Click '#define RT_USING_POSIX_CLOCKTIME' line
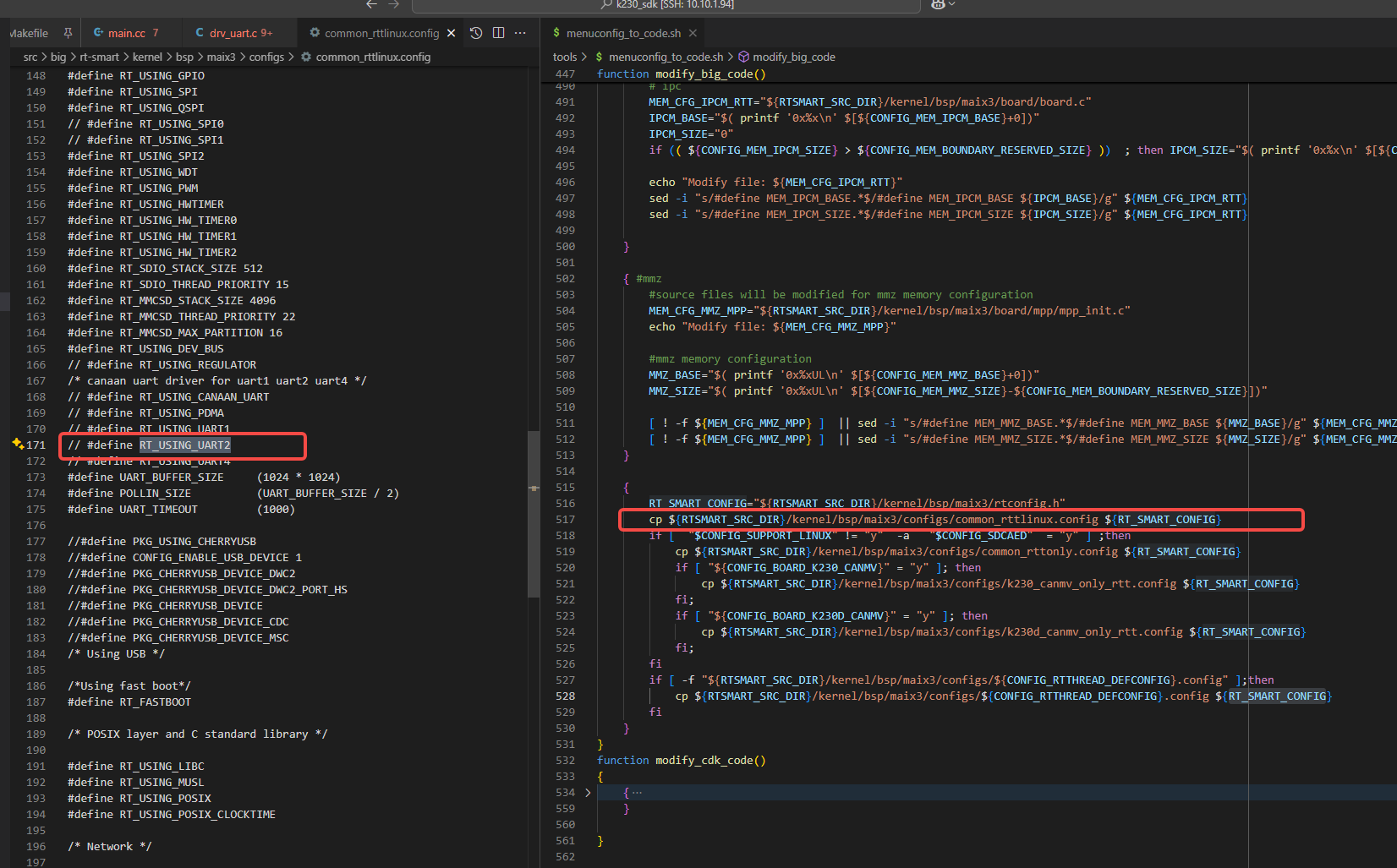This screenshot has height=868, width=1397. (x=172, y=814)
